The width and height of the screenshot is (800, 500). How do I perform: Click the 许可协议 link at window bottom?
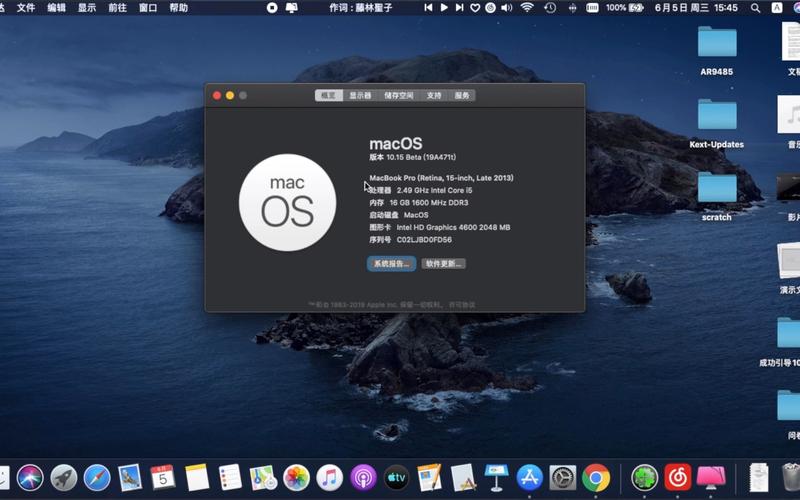462,305
